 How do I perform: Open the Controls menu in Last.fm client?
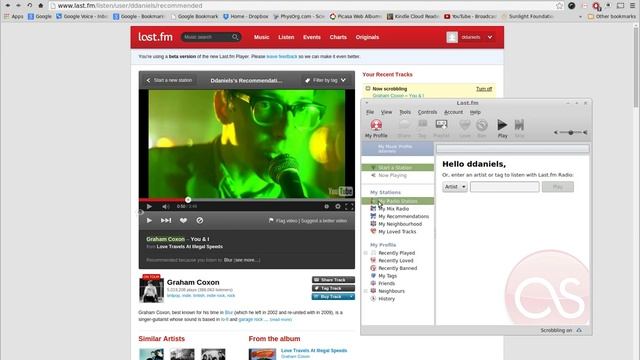pos(427,112)
